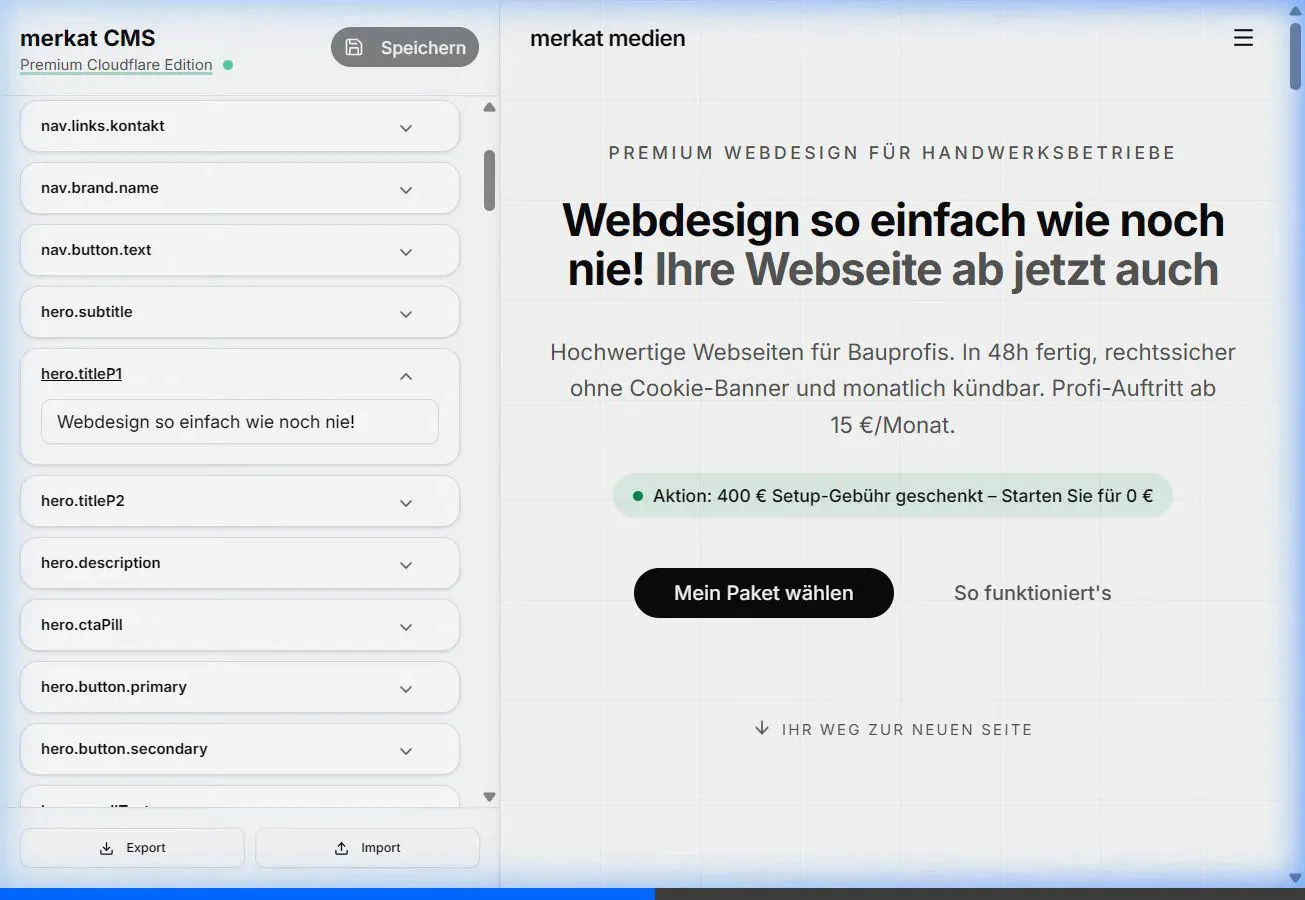Expand hero.button.primary entry

coord(406,688)
